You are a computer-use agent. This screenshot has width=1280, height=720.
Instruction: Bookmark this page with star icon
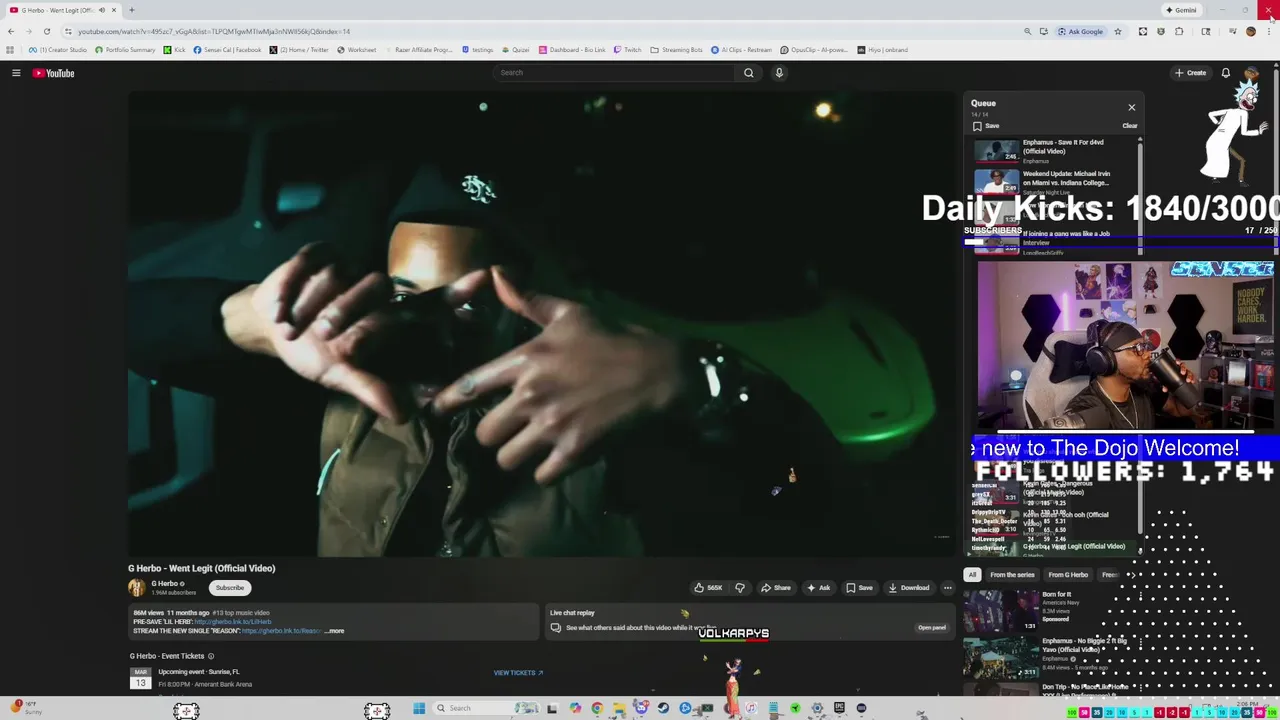coord(1118,31)
